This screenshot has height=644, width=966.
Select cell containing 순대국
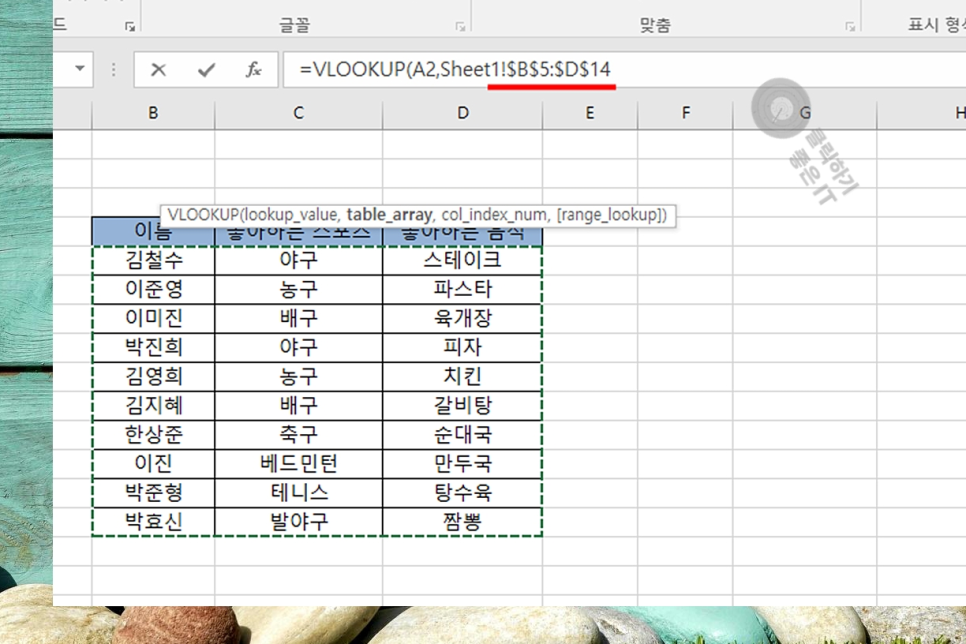pos(462,434)
